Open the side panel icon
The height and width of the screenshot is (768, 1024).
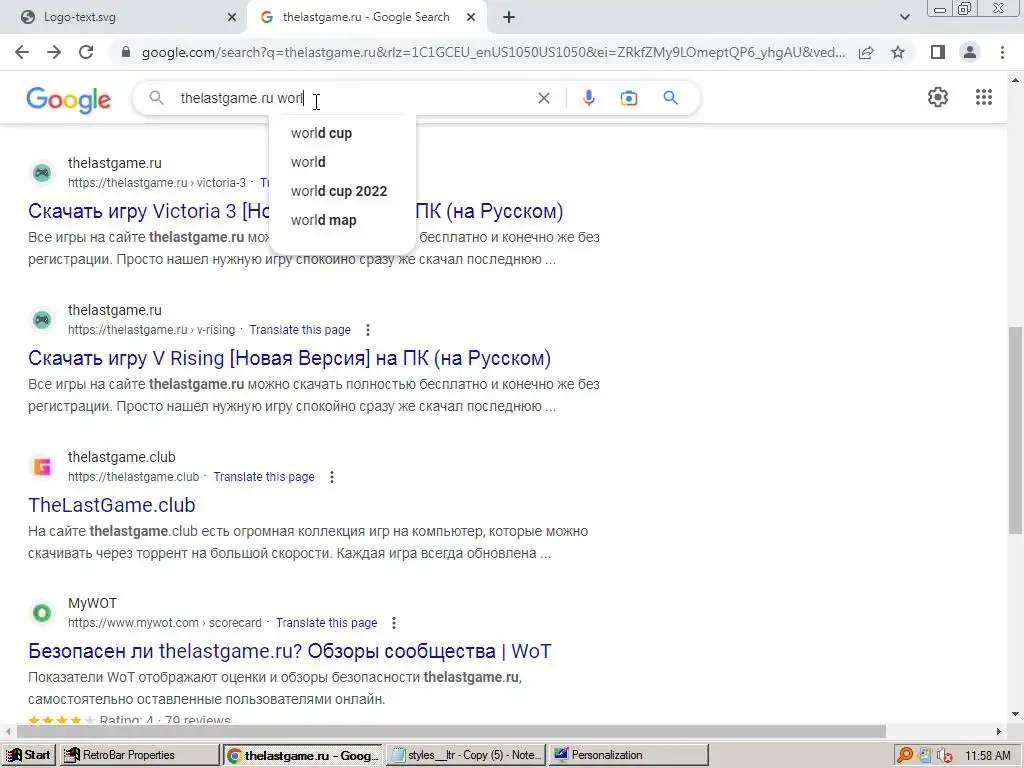(938, 52)
